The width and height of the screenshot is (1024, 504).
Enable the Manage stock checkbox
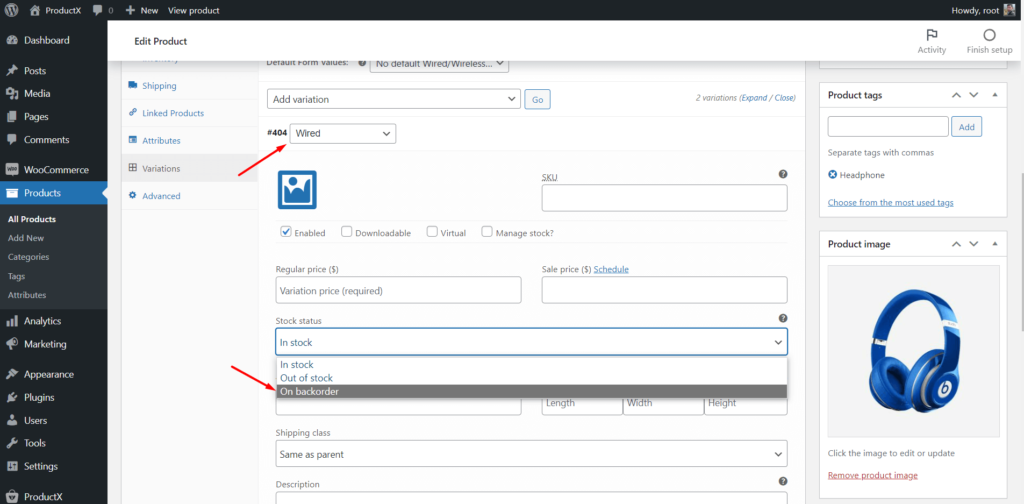tap(487, 232)
